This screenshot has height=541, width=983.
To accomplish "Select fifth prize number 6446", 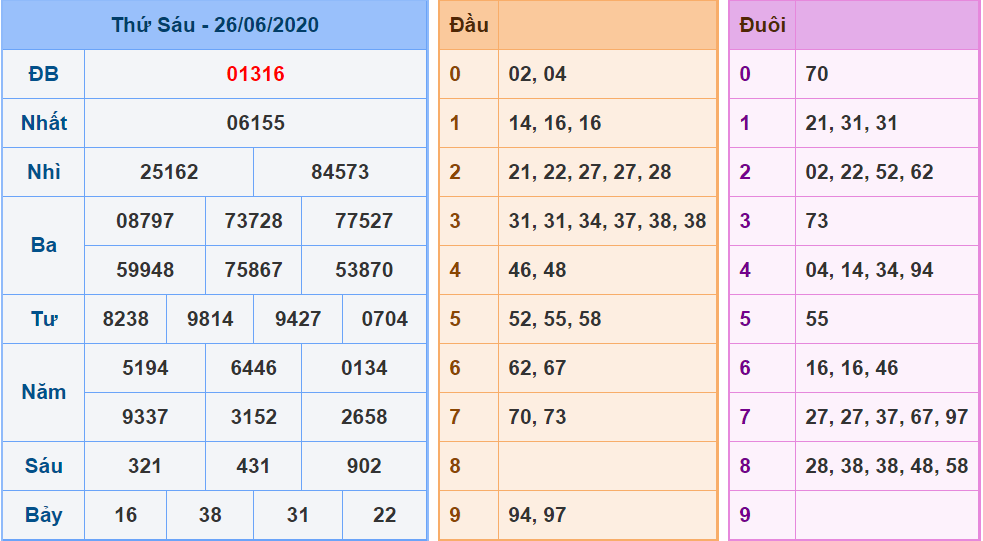I will (x=254, y=368).
